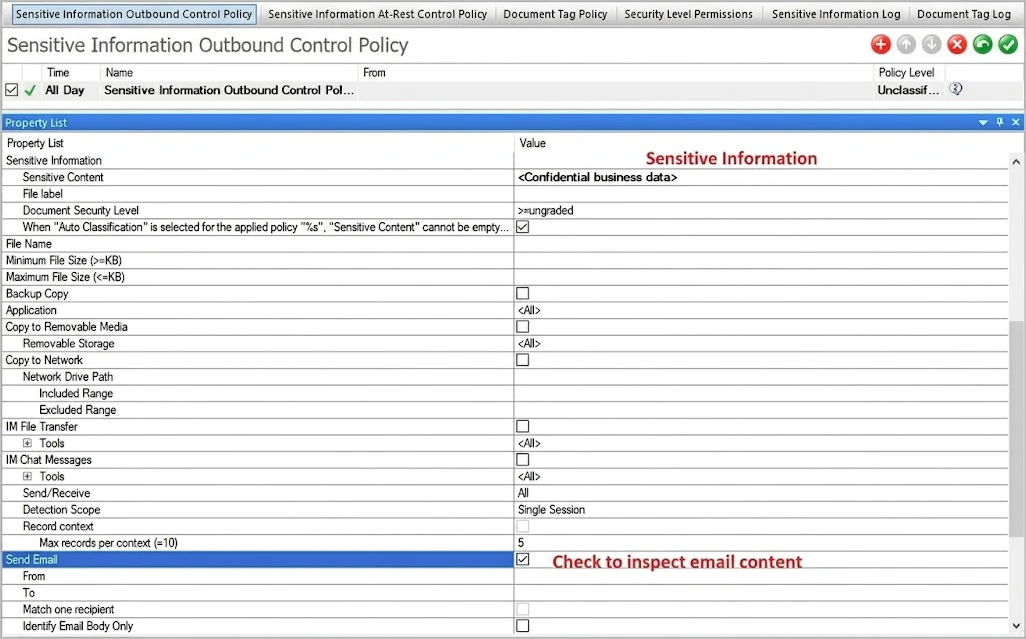The width and height of the screenshot is (1026, 639).
Task: Pin the Property List panel
Action: [999, 122]
